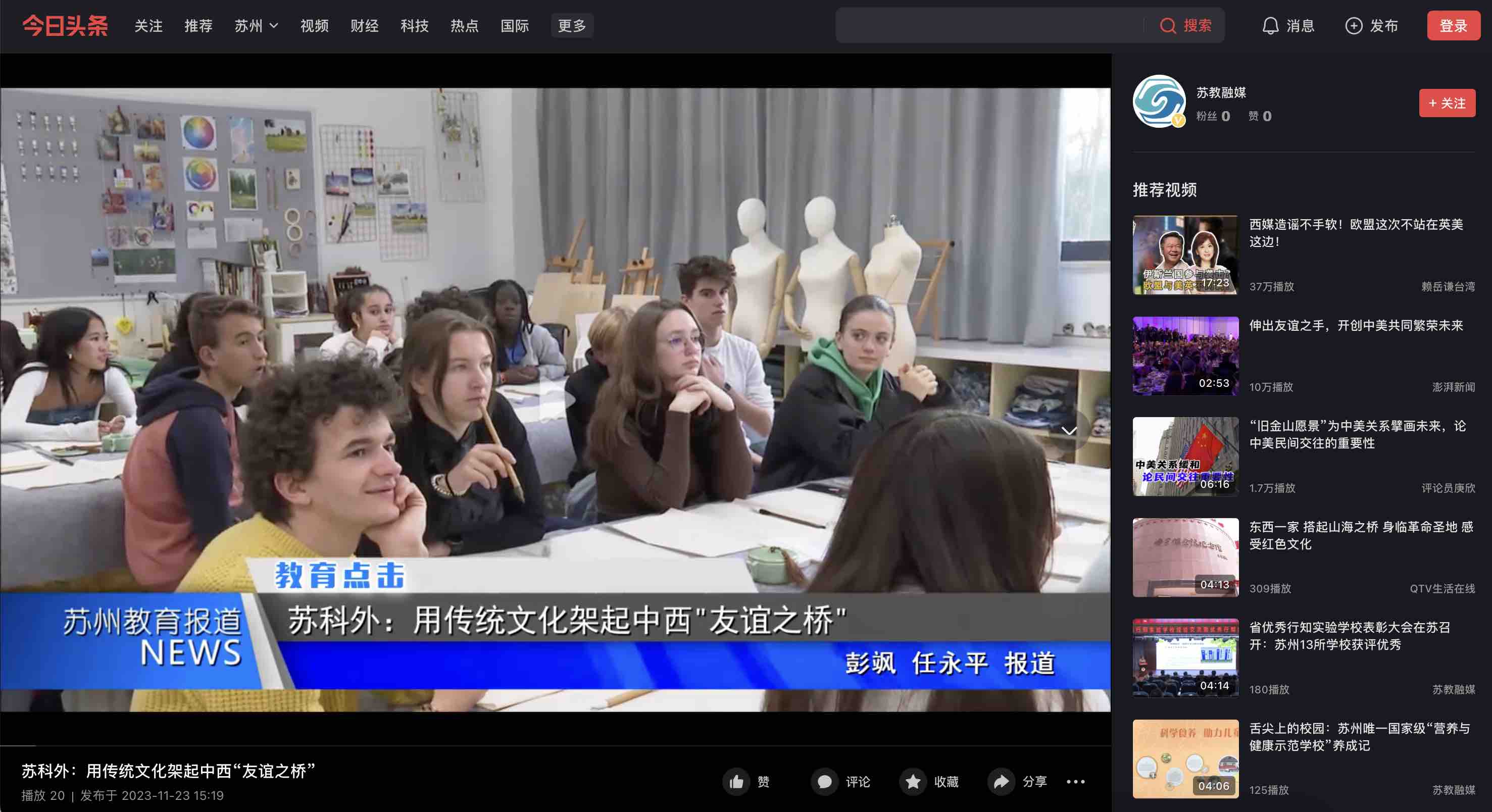
Task: Click the 分享 arrow icon
Action: [x=1001, y=782]
